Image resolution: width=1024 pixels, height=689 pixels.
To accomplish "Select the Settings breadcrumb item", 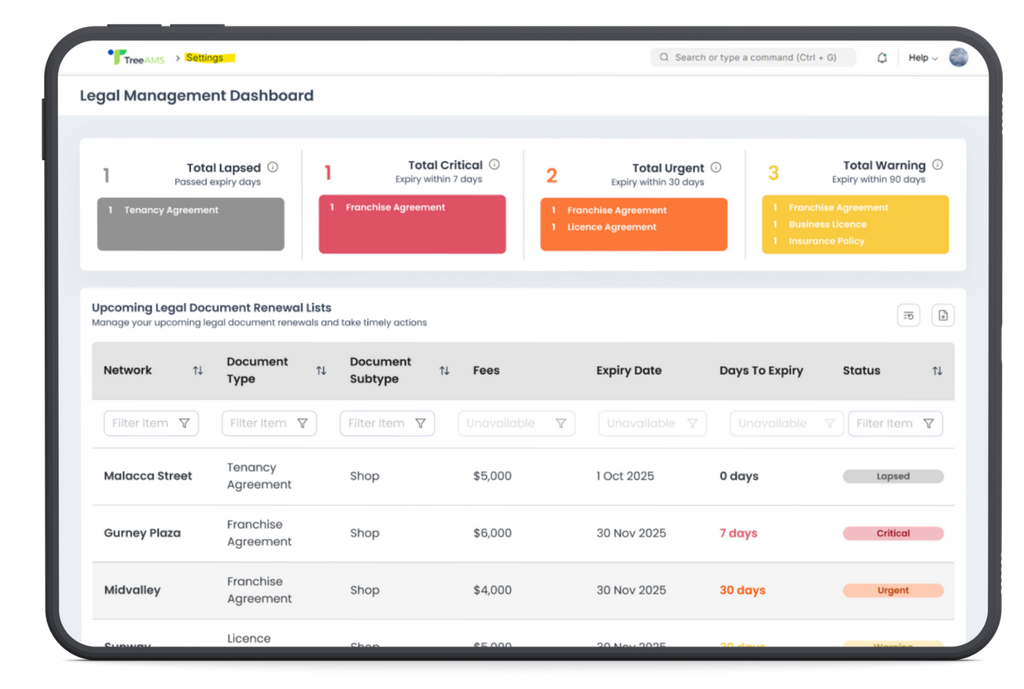I will [207, 57].
